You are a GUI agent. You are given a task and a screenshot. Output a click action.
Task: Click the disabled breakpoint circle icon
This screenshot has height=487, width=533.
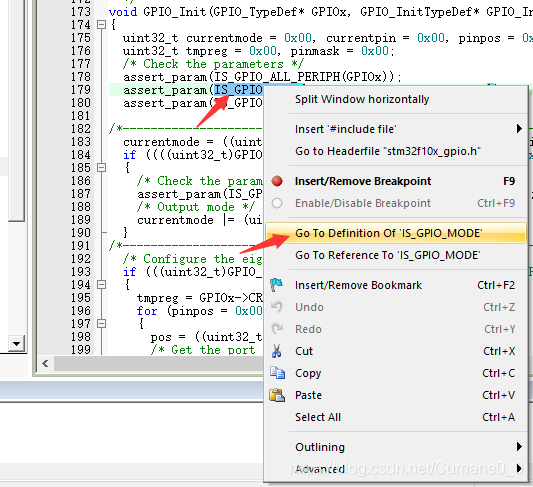(x=277, y=203)
